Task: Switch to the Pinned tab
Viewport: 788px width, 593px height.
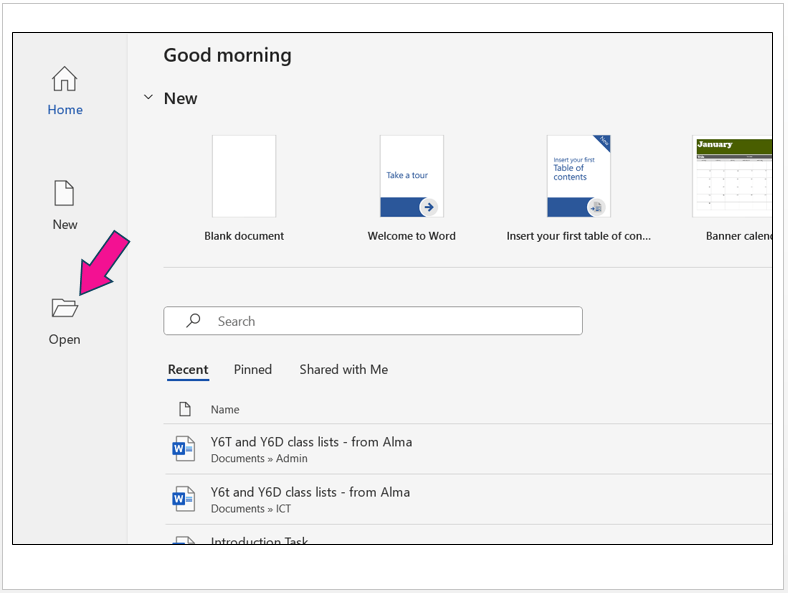Action: point(253,369)
